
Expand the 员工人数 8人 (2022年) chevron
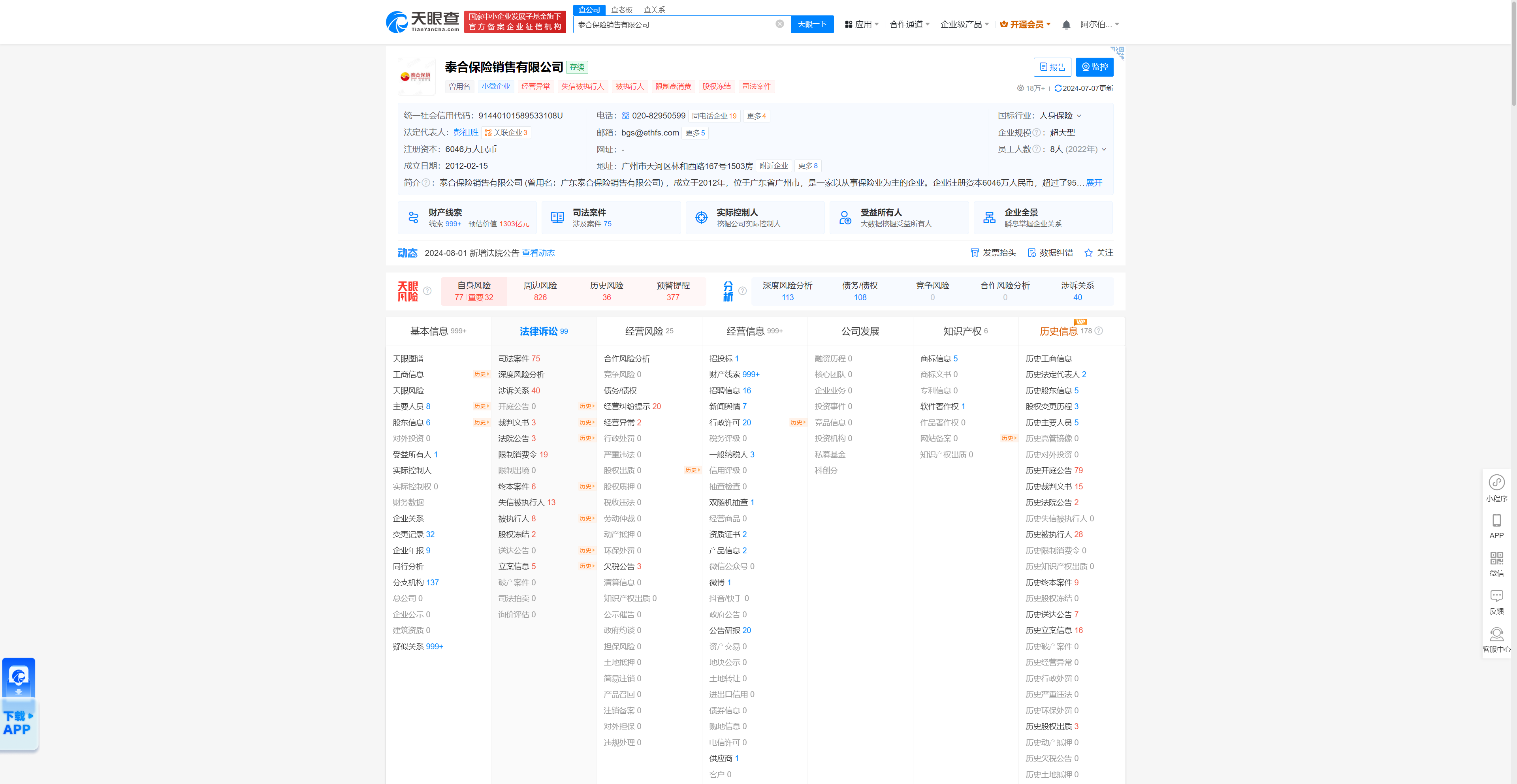1104,150
